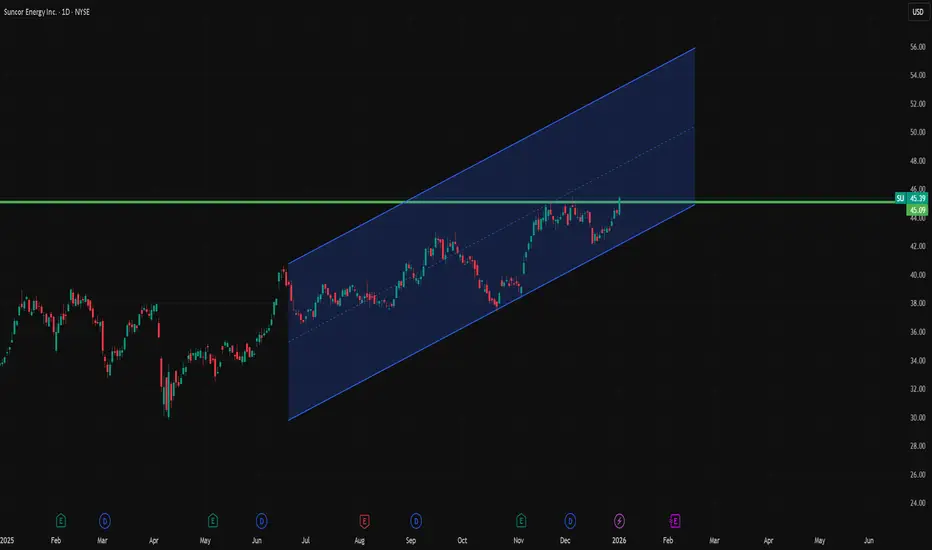This screenshot has width=932, height=550.
Task: Click the 24.00 price axis label
Action: (918, 503)
